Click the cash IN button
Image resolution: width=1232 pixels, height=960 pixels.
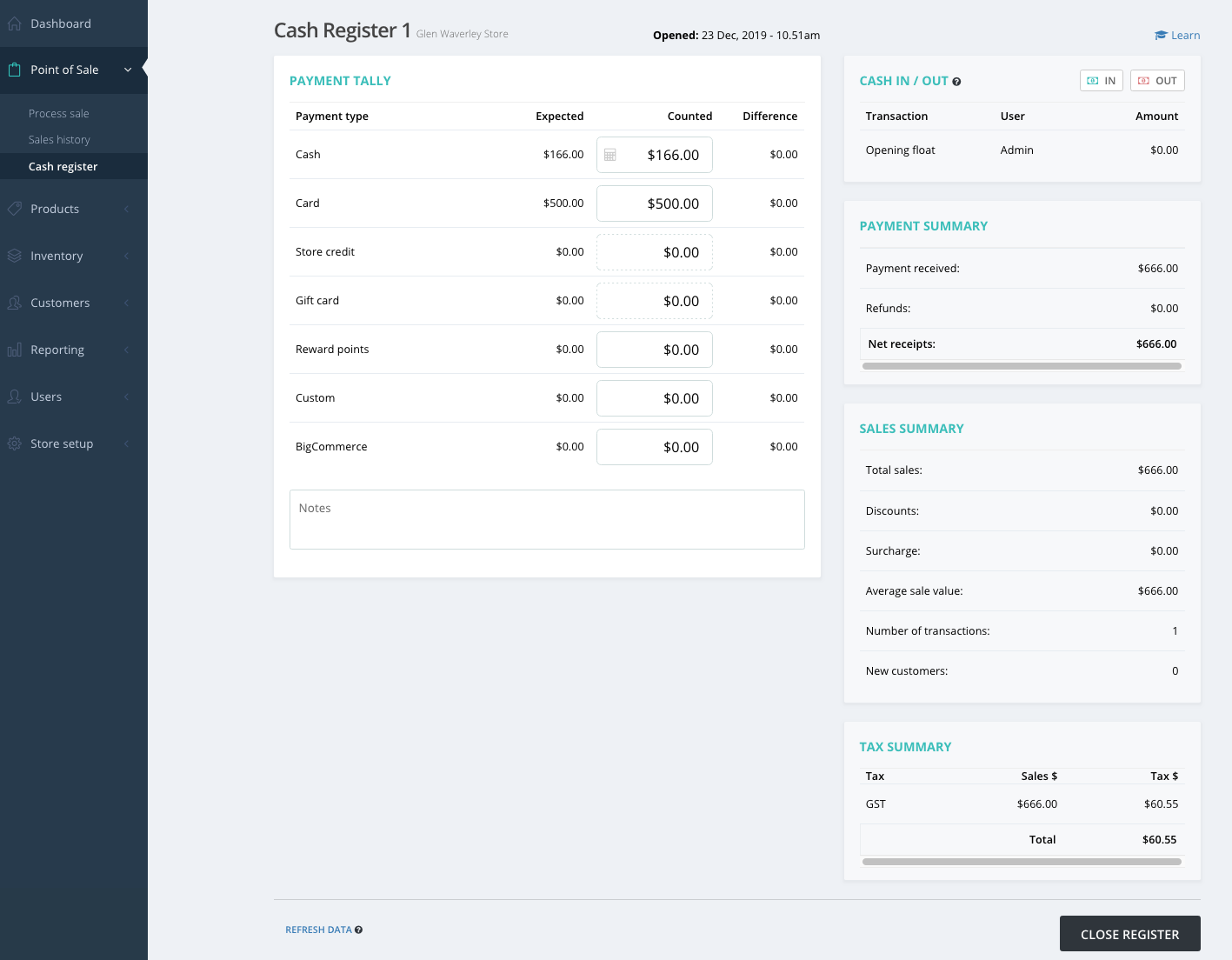(x=1102, y=81)
